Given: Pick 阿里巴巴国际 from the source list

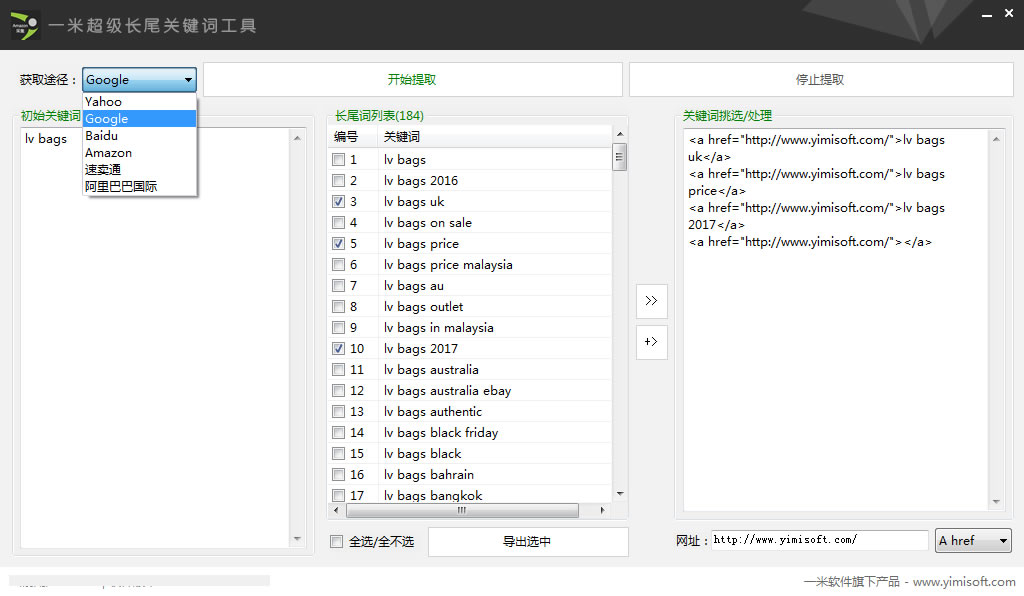Looking at the screenshot, I should (x=139, y=186).
